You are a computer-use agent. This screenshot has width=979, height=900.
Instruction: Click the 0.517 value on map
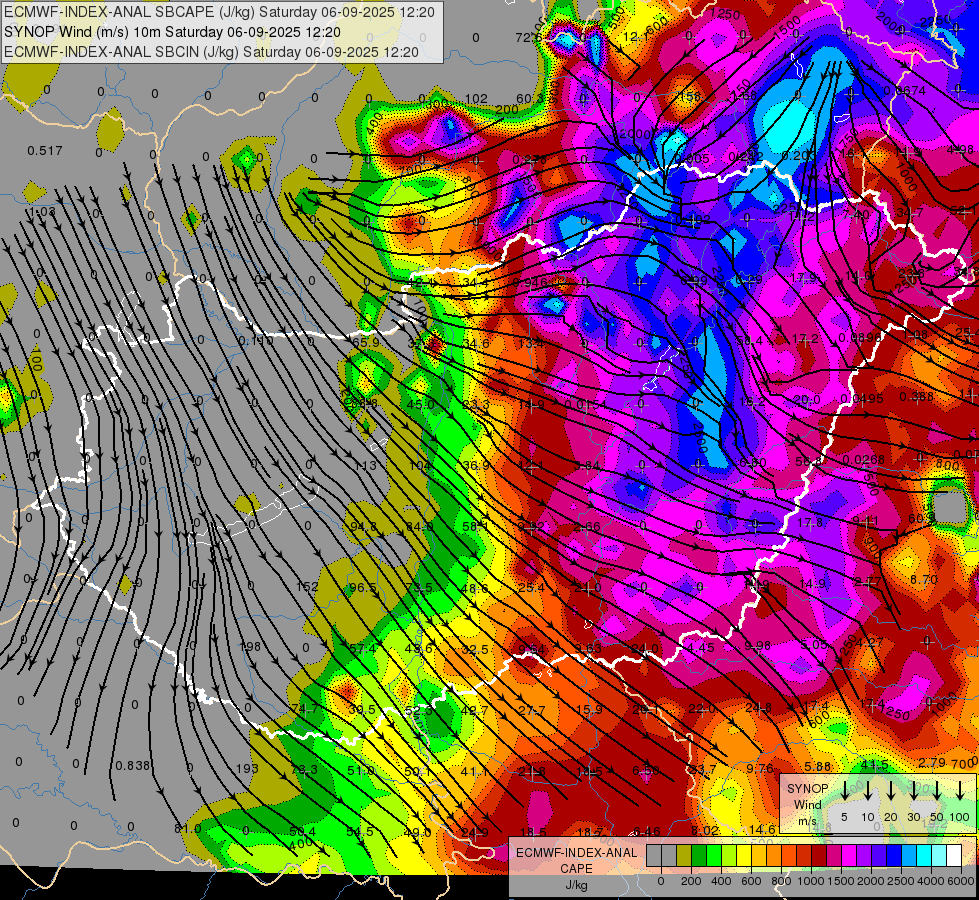45,151
